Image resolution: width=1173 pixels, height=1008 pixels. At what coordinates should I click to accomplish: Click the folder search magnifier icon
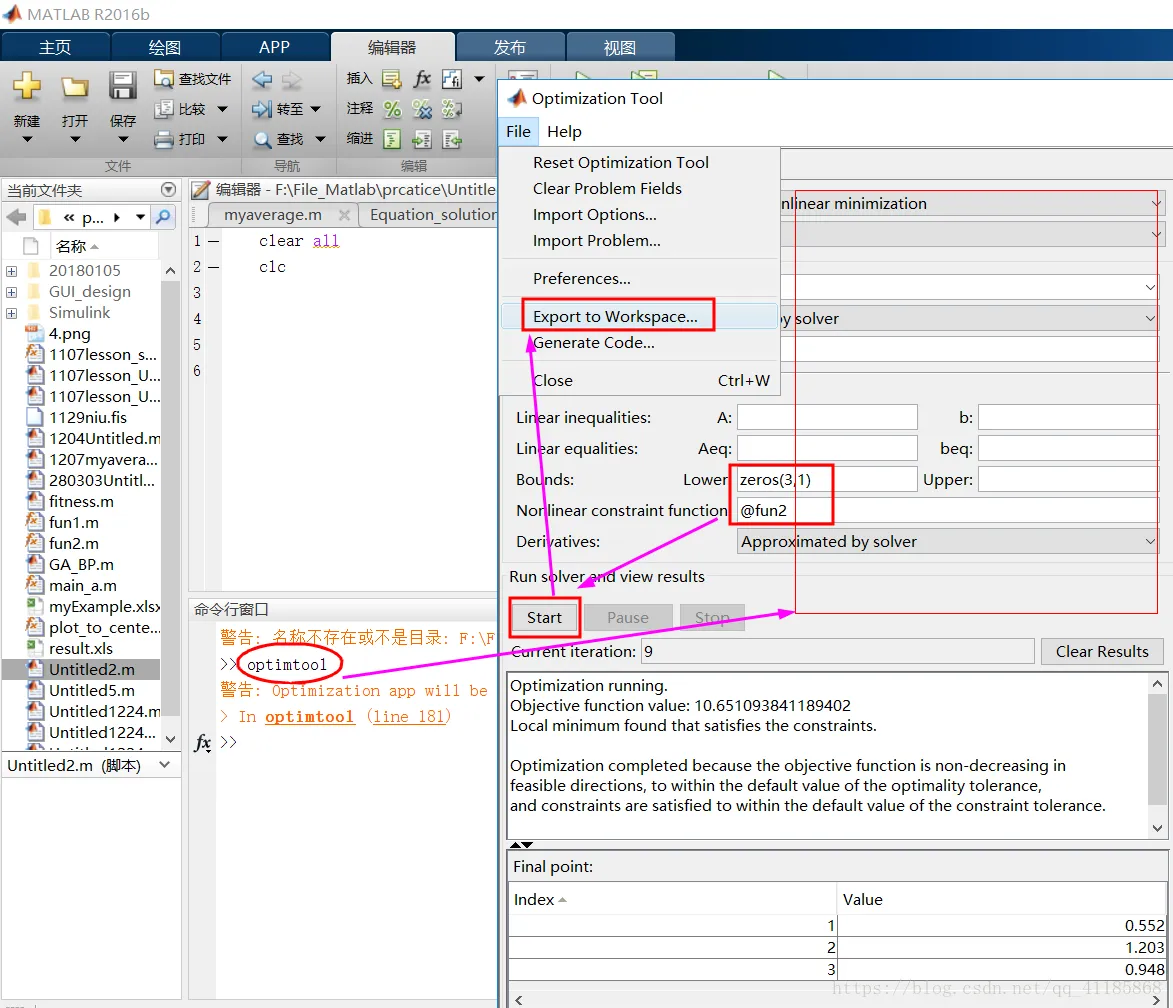tap(163, 217)
